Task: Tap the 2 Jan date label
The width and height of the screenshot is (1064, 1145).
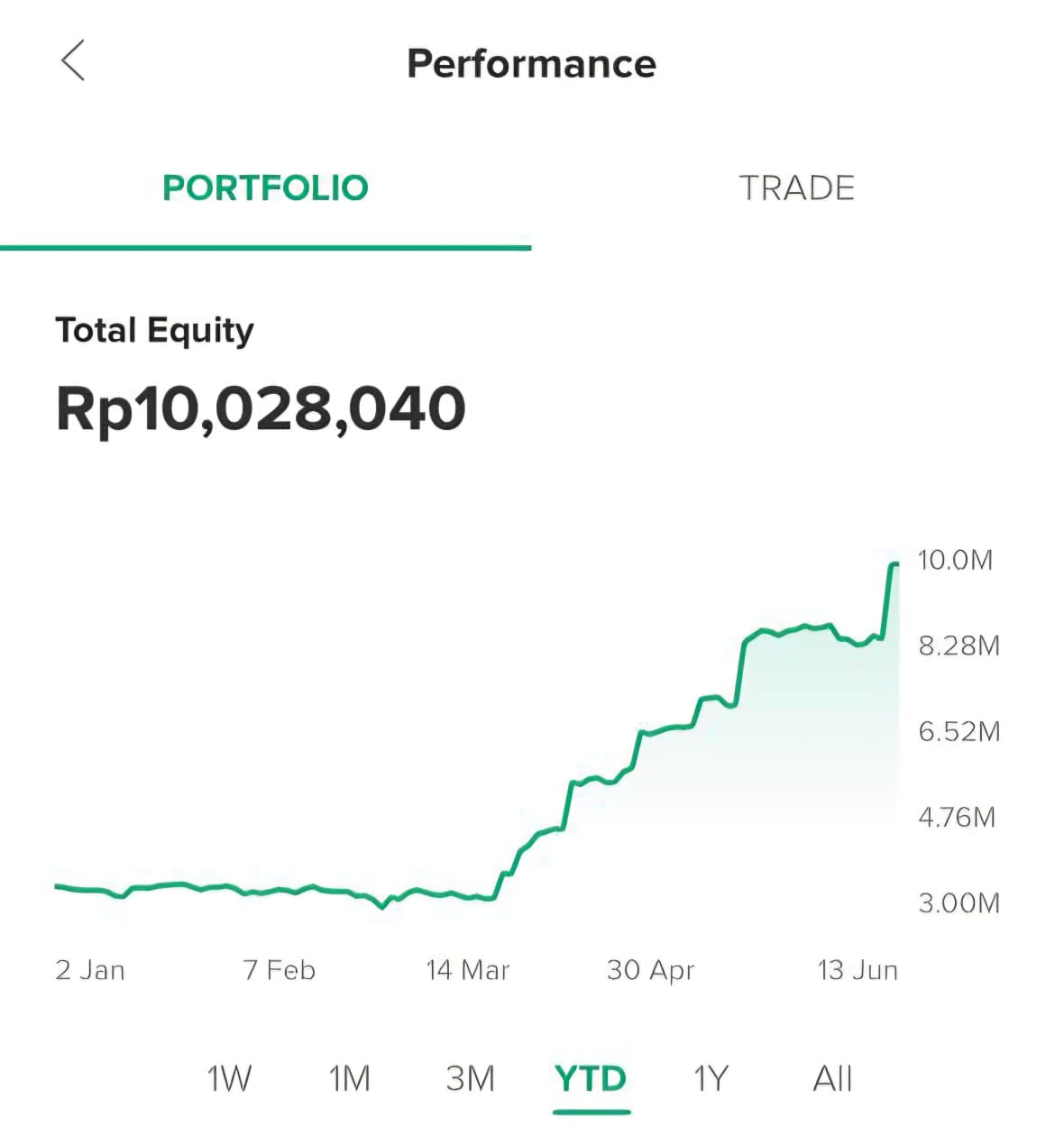Action: (x=90, y=970)
